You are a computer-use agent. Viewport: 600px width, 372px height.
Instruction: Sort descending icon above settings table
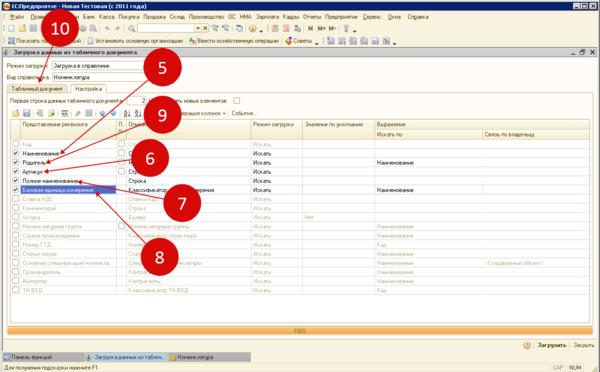coord(138,113)
